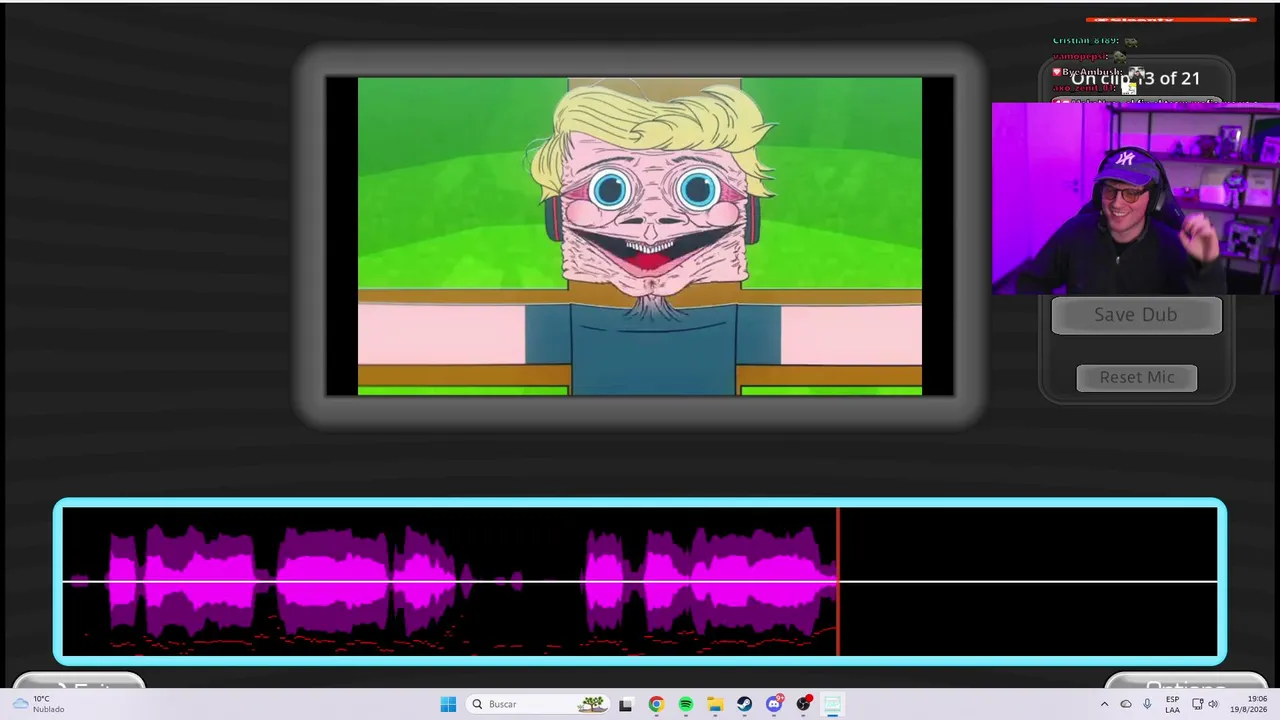Open the ESP LAA language switcher
The height and width of the screenshot is (720, 1280).
click(x=1172, y=704)
